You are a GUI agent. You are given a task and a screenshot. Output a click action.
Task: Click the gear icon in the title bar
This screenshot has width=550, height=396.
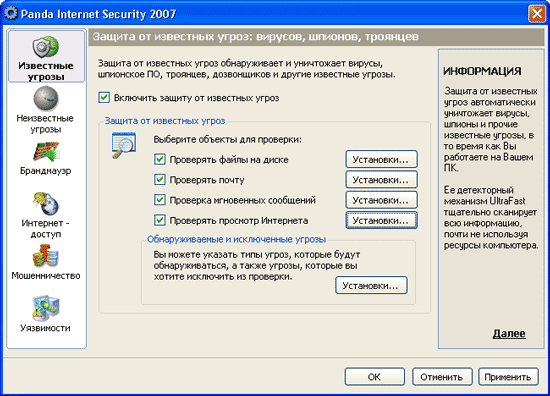pos(11,13)
